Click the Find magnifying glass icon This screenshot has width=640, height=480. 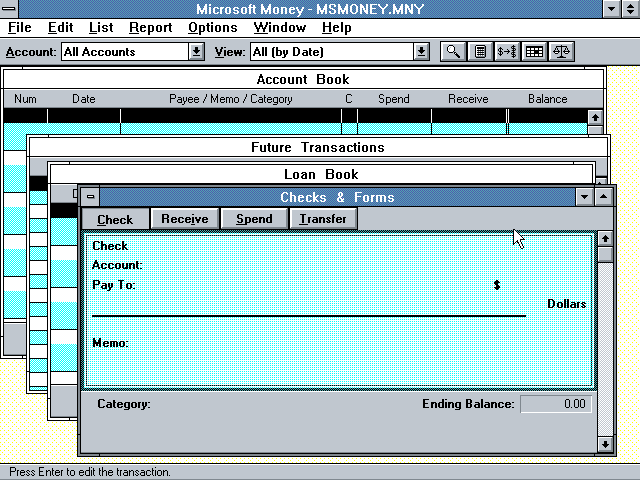453,51
